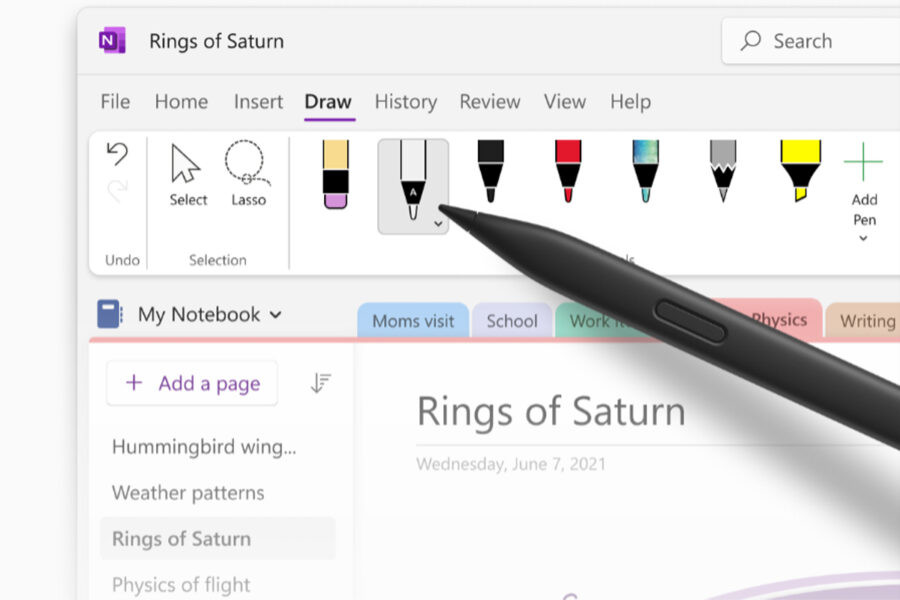Click the blue notebook icon
The image size is (900, 600).
pos(109,314)
